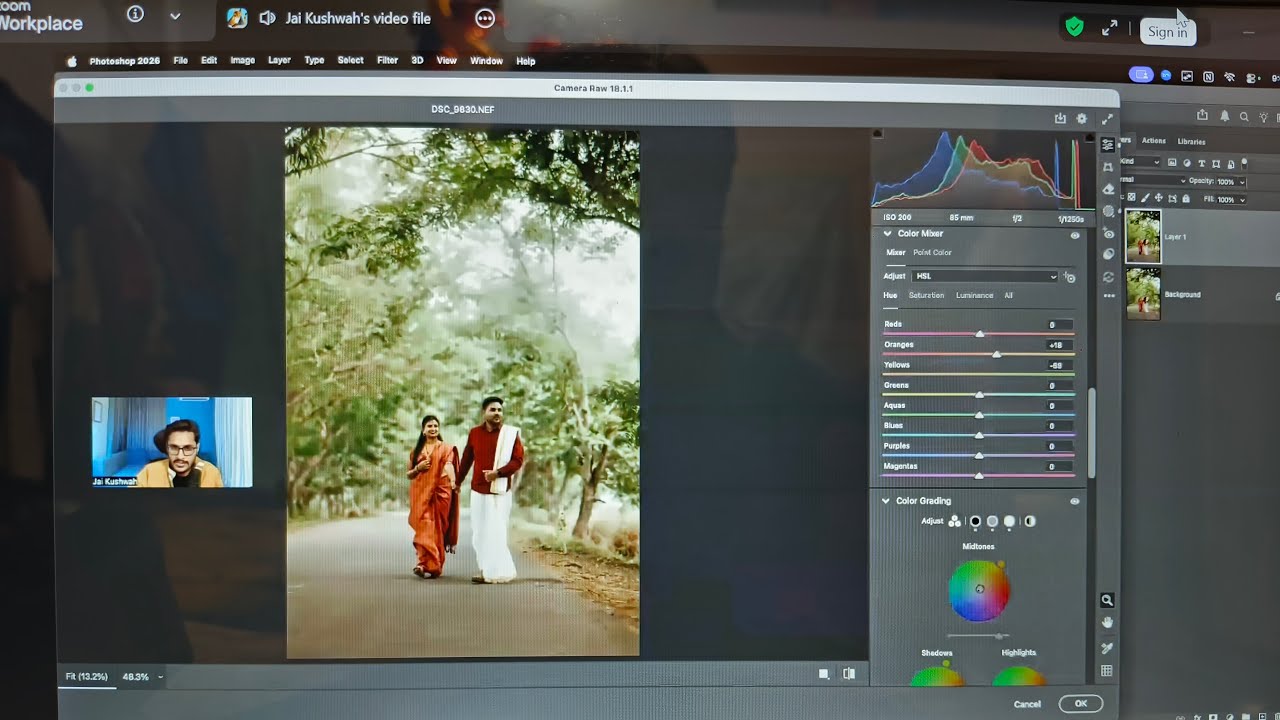Click the save image export icon
The height and width of the screenshot is (720, 1280).
coord(1060,118)
